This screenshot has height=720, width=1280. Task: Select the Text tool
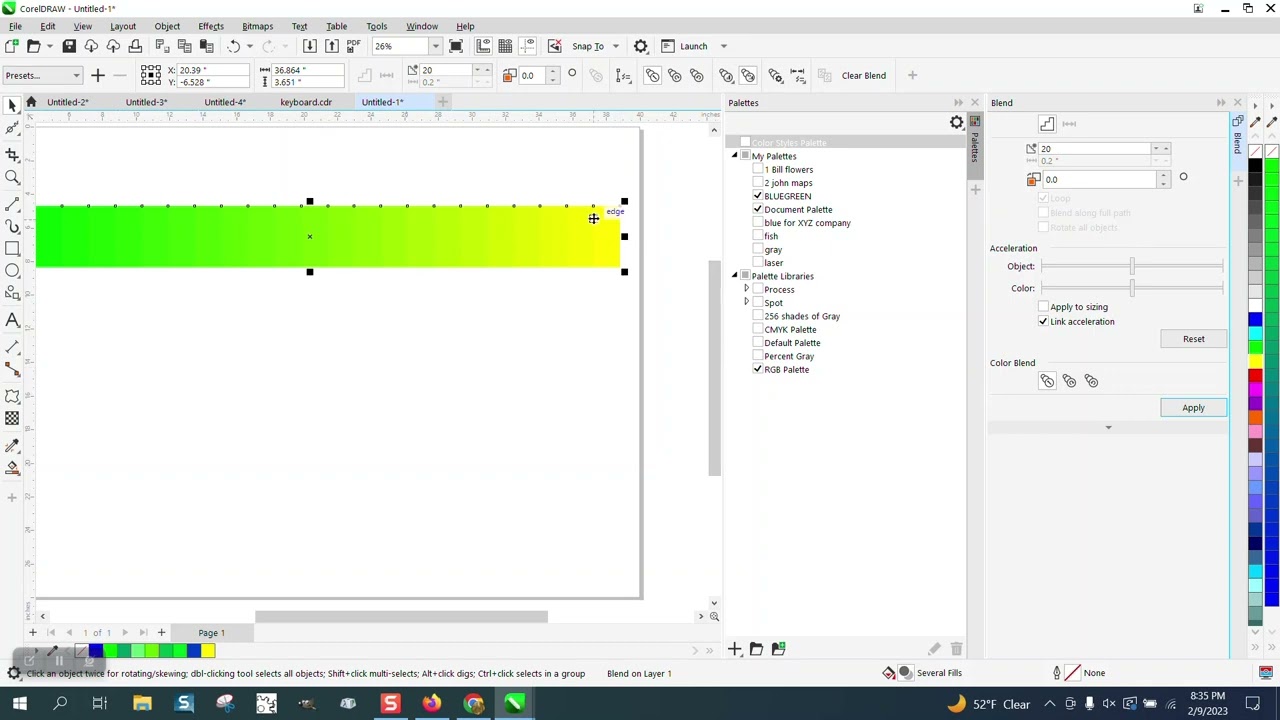pos(12,320)
